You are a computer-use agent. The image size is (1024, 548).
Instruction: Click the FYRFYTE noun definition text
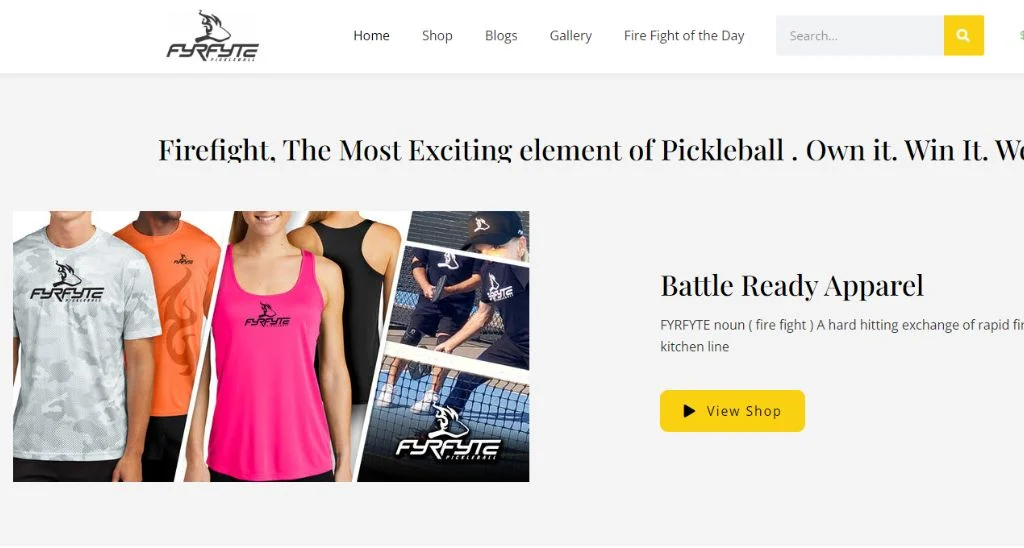pyautogui.click(x=842, y=336)
